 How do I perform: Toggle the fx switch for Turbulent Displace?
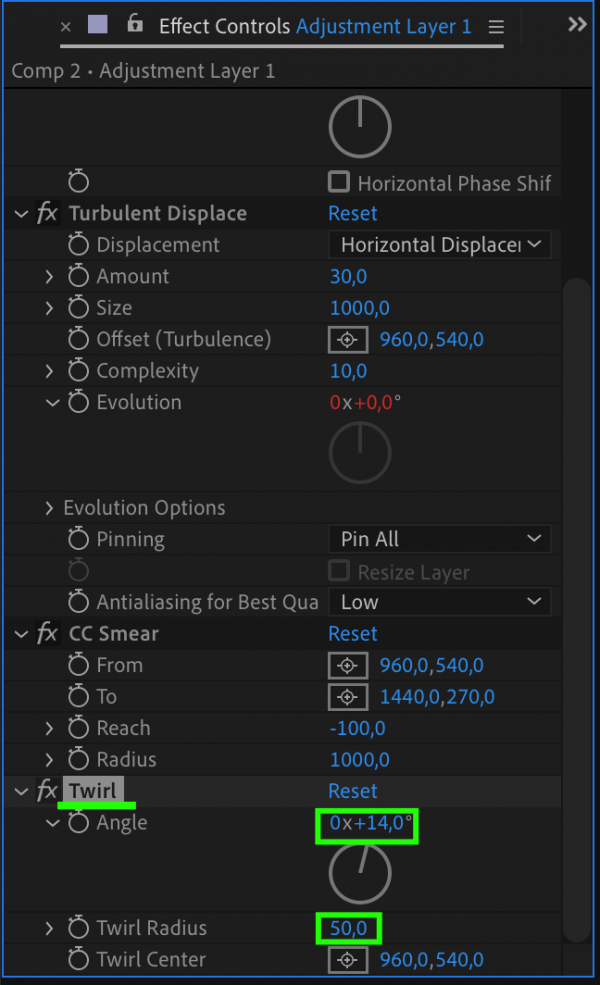click(x=46, y=213)
